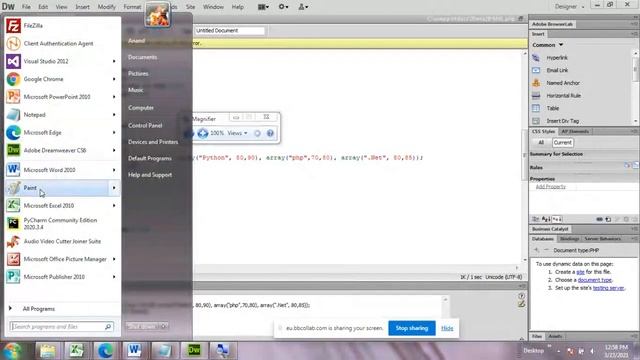Expand Visual Studio 2012 jump list arrow
640x360 pixels.
tap(114, 61)
